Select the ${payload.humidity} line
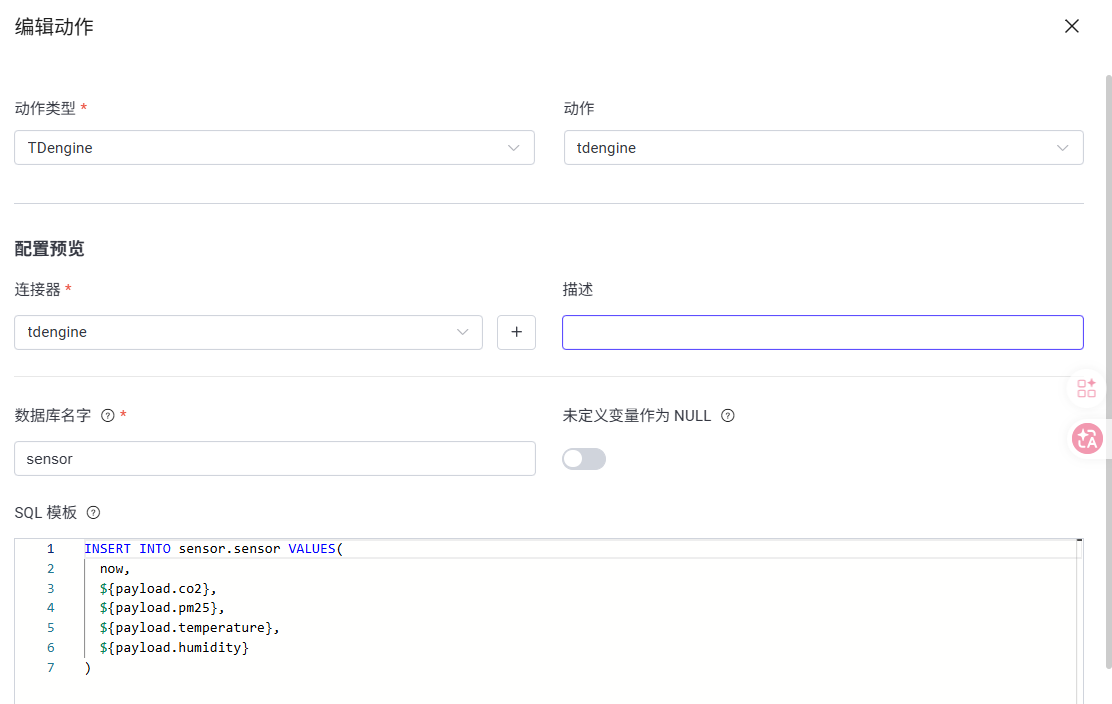The height and width of the screenshot is (704, 1112). point(174,647)
